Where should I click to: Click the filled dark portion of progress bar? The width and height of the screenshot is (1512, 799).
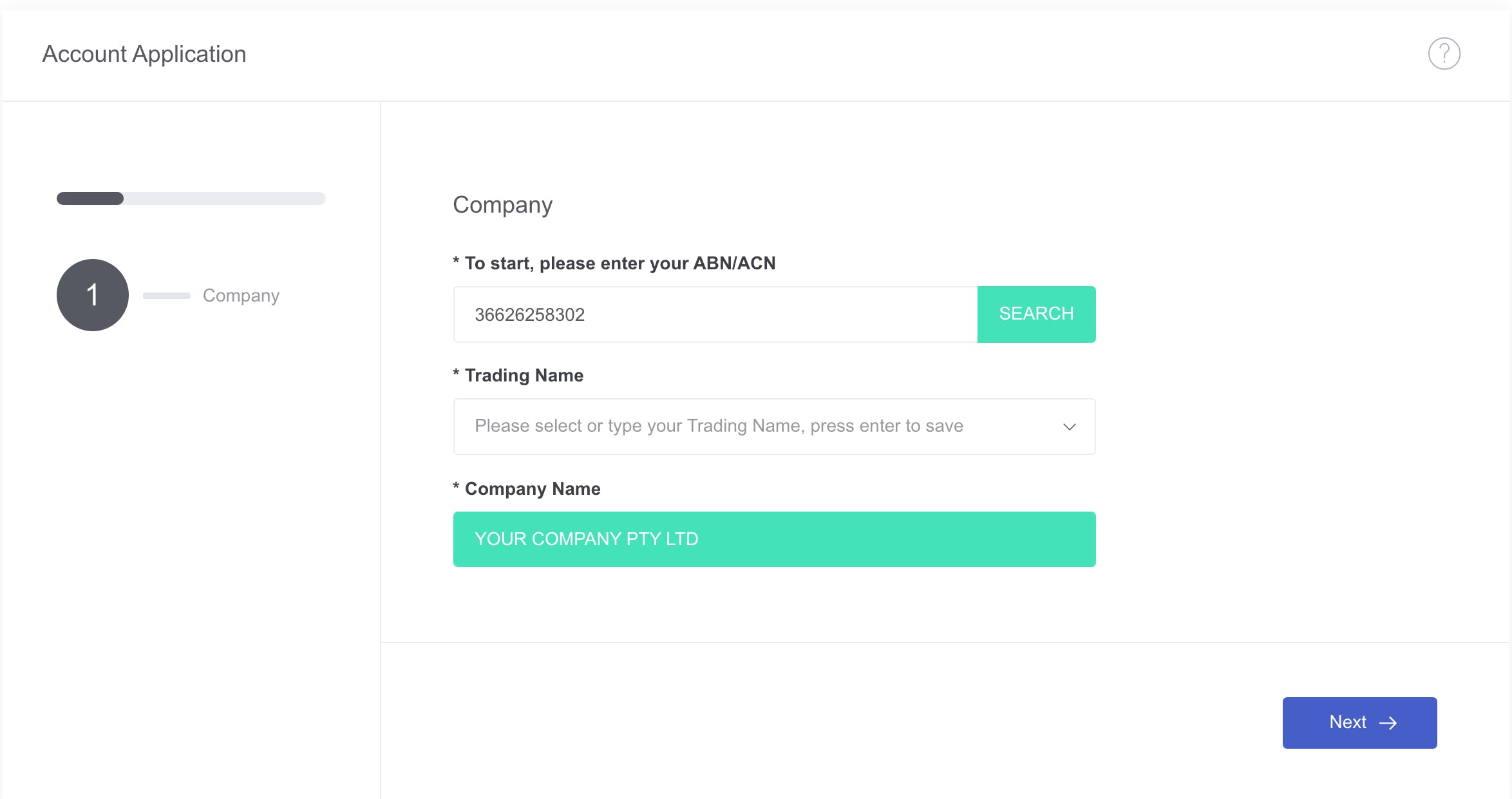point(90,198)
